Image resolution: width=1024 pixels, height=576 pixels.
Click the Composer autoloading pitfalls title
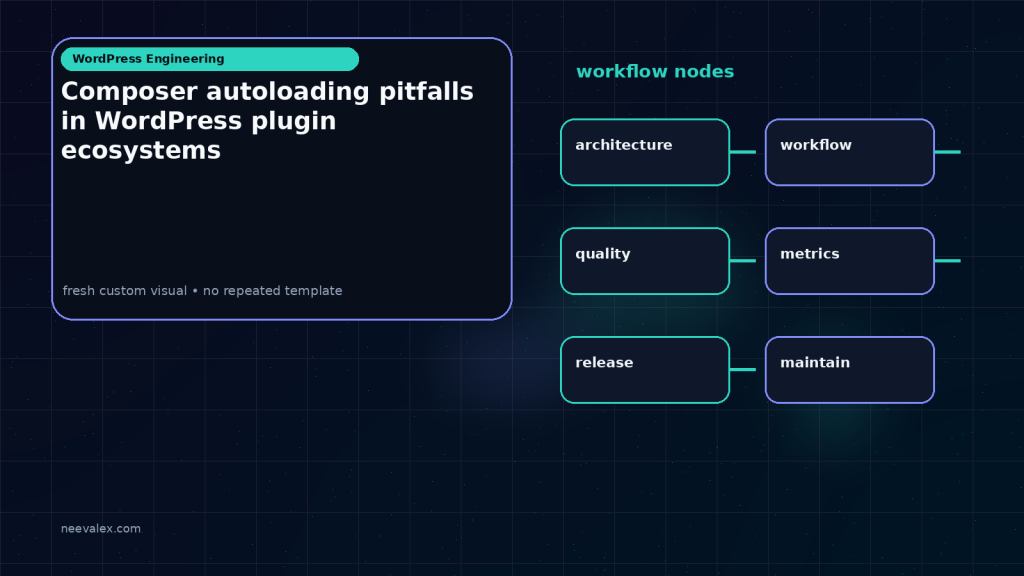[267, 121]
